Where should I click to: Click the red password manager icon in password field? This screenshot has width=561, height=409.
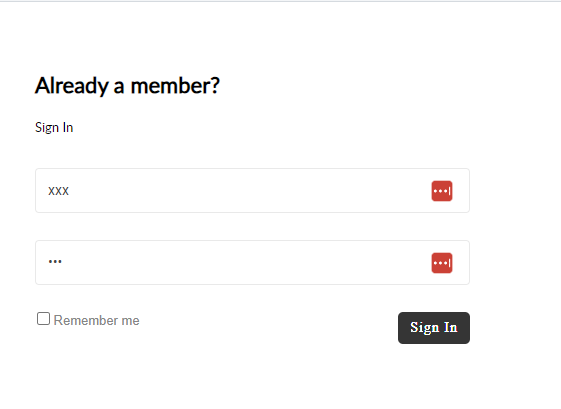442,263
